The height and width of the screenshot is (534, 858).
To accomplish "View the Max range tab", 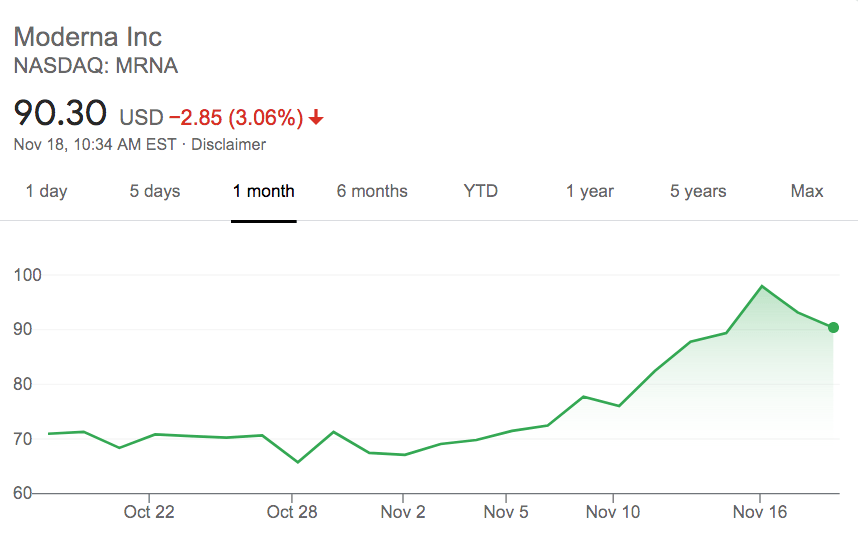I will [807, 191].
